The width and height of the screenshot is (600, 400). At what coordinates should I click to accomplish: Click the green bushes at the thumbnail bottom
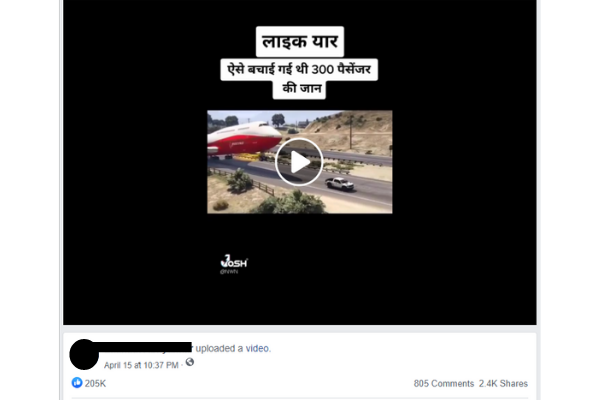coord(291,203)
